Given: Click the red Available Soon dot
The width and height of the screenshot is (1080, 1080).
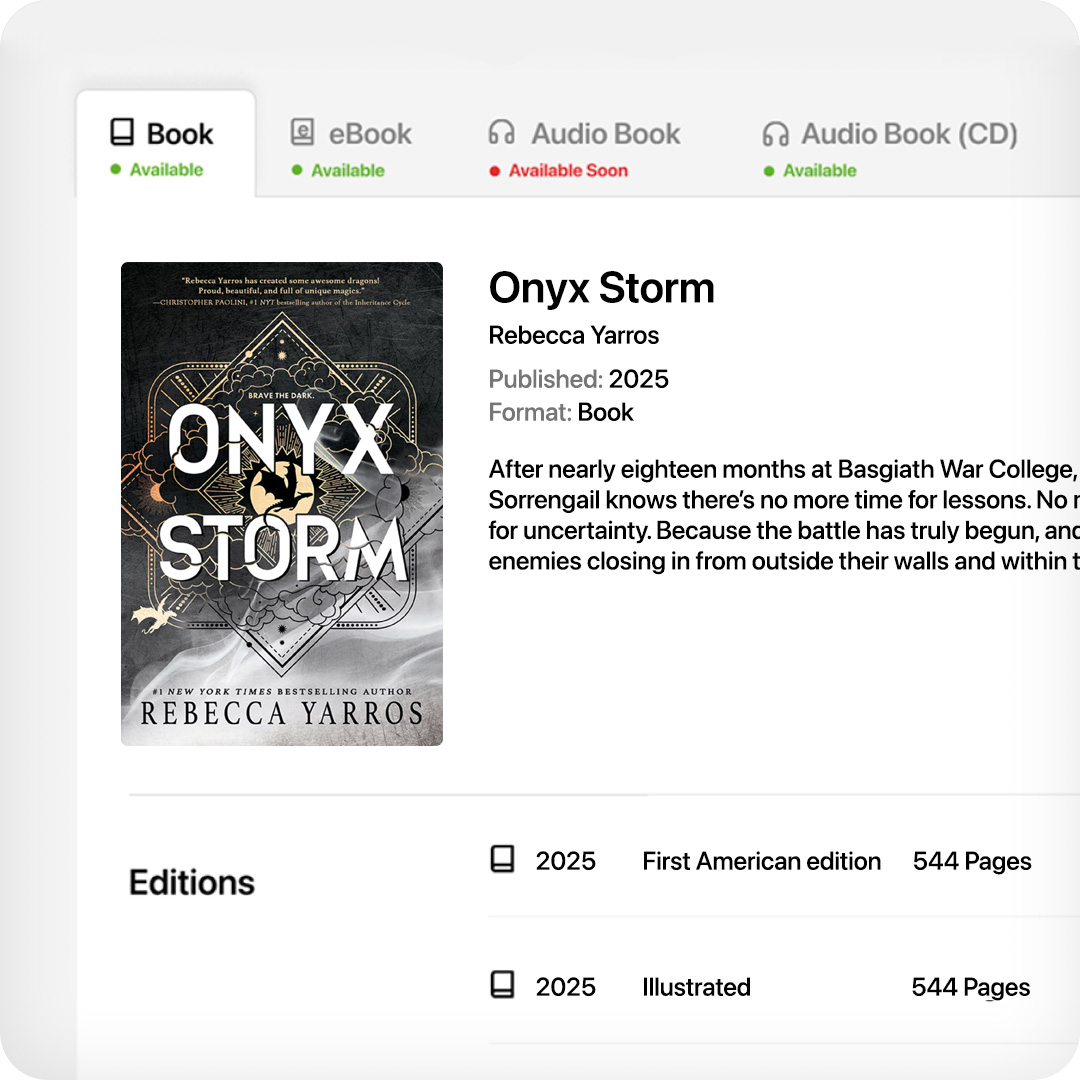Looking at the screenshot, I should point(495,171).
